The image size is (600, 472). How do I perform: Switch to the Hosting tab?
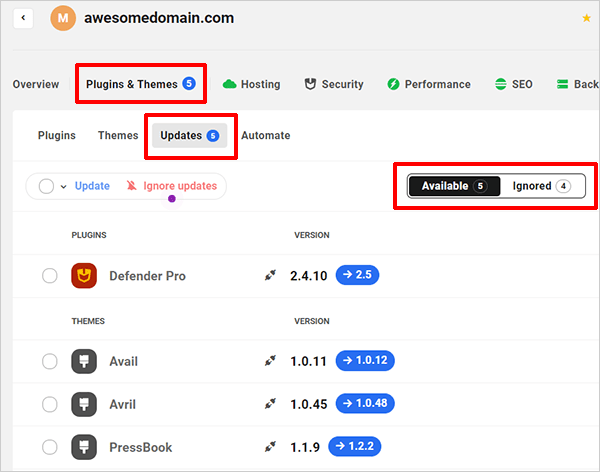coord(251,85)
